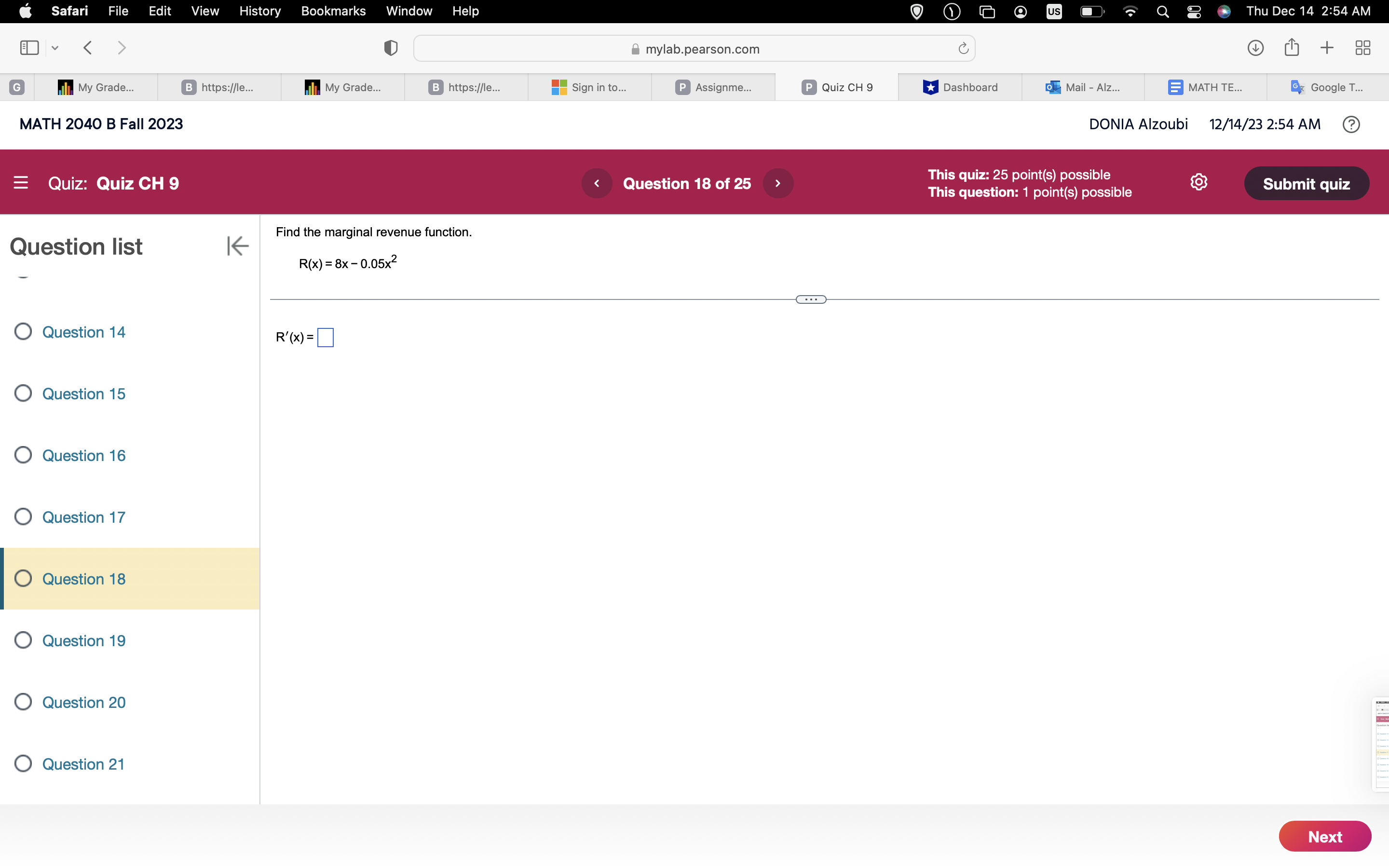Click the Next button
This screenshot has width=1389, height=868.
pyautogui.click(x=1324, y=837)
